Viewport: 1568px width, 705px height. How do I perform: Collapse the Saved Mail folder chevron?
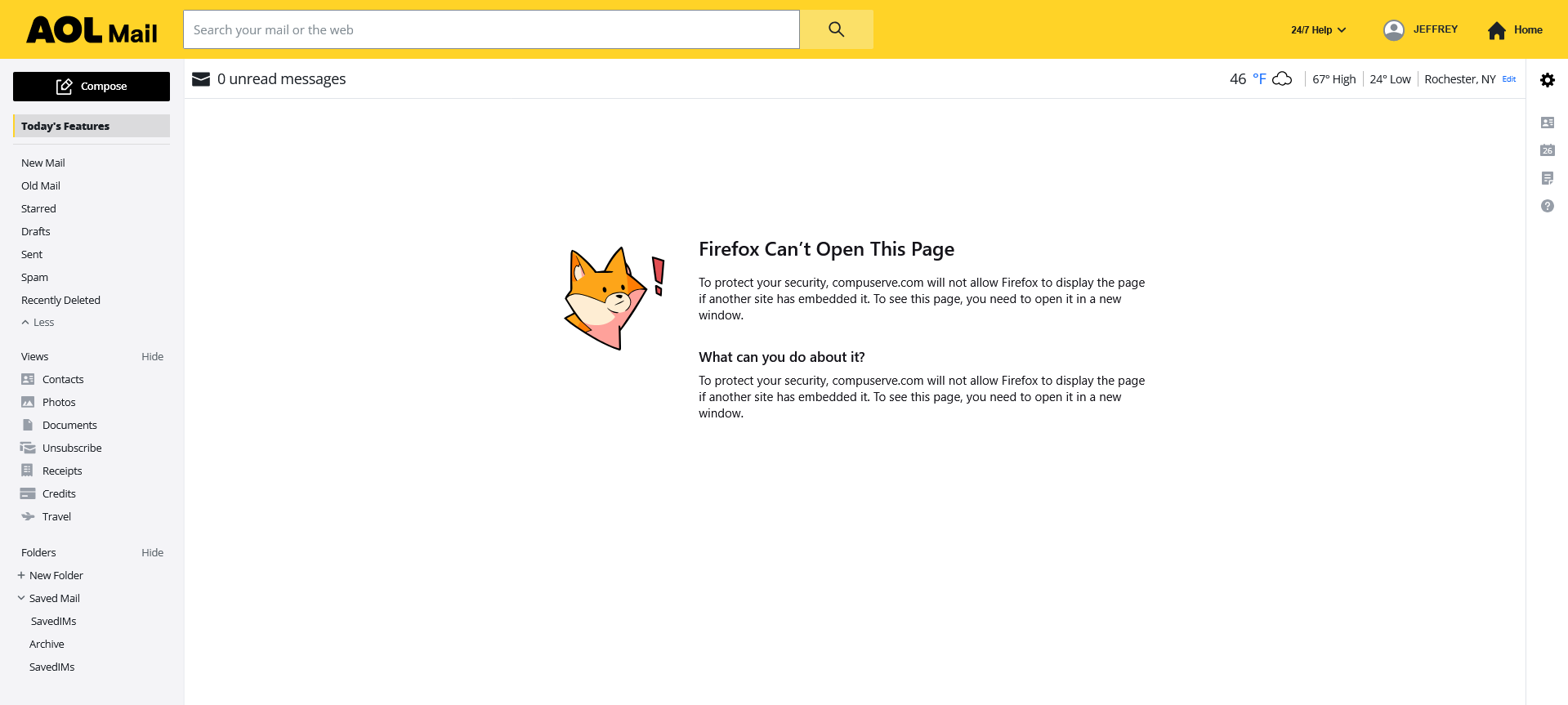click(x=21, y=598)
